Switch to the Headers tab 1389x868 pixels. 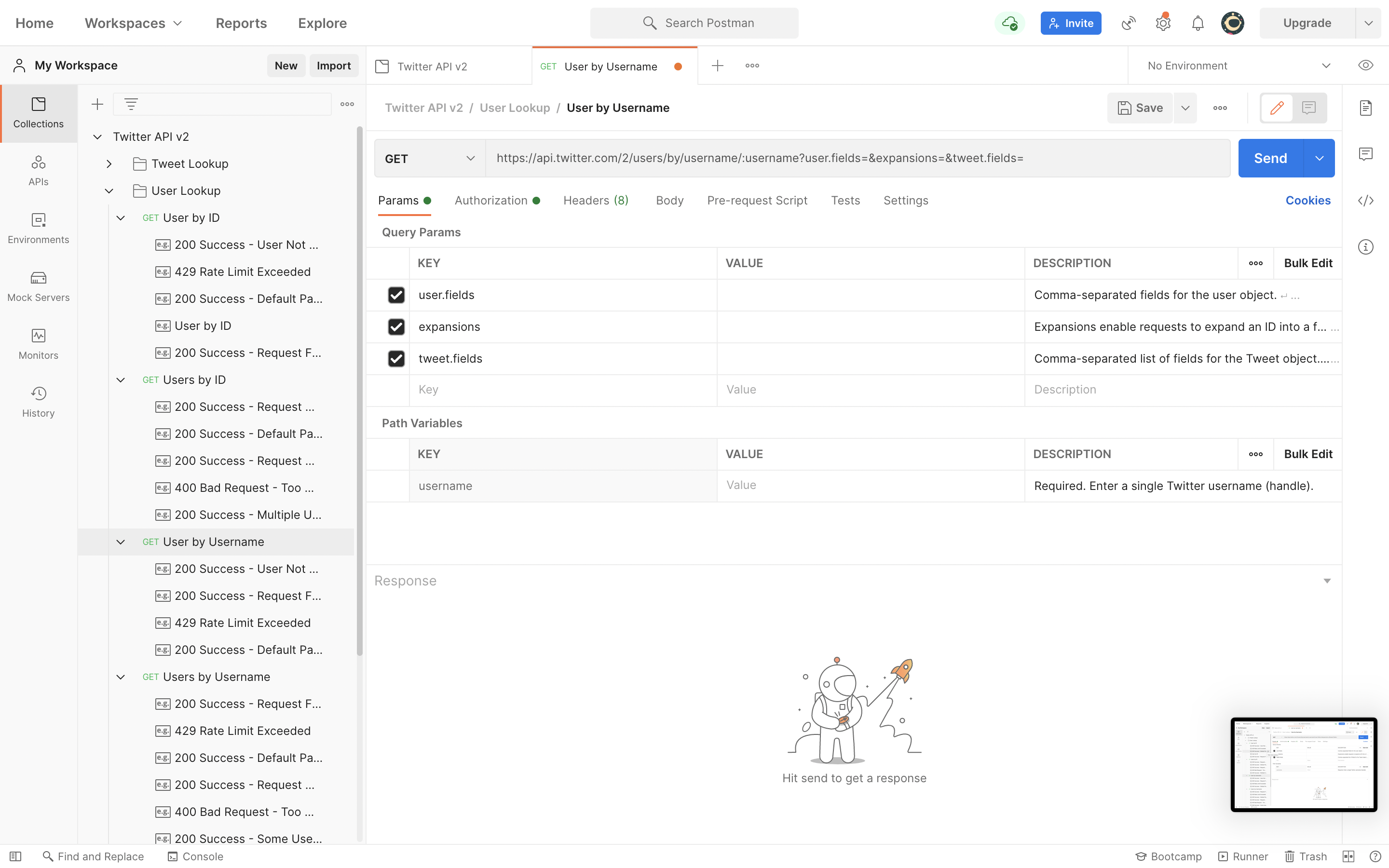click(x=595, y=200)
